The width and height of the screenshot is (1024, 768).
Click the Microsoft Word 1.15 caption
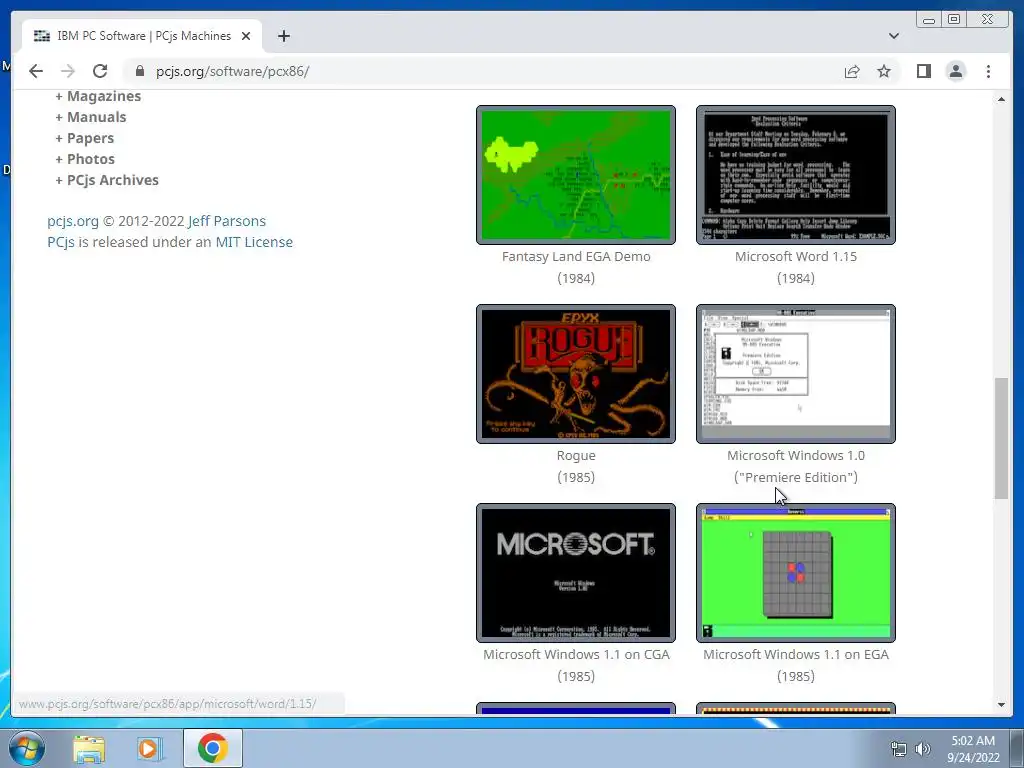[x=795, y=257]
